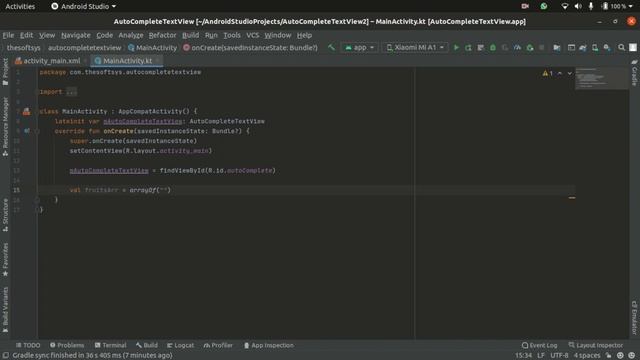The image size is (640, 360).
Task: Toggle the Gradle tool window
Action: click(x=634, y=73)
